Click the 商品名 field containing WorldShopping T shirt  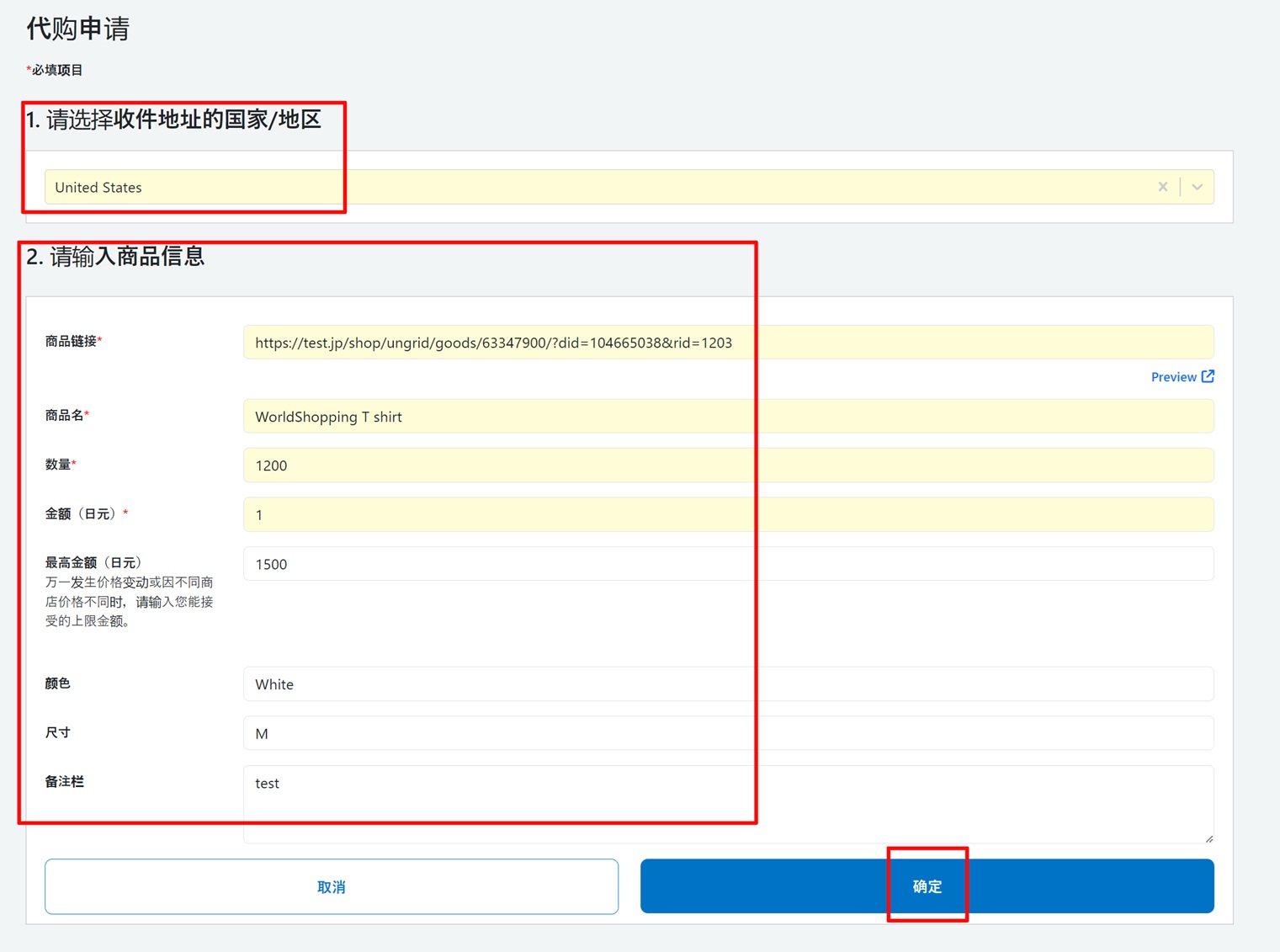728,417
